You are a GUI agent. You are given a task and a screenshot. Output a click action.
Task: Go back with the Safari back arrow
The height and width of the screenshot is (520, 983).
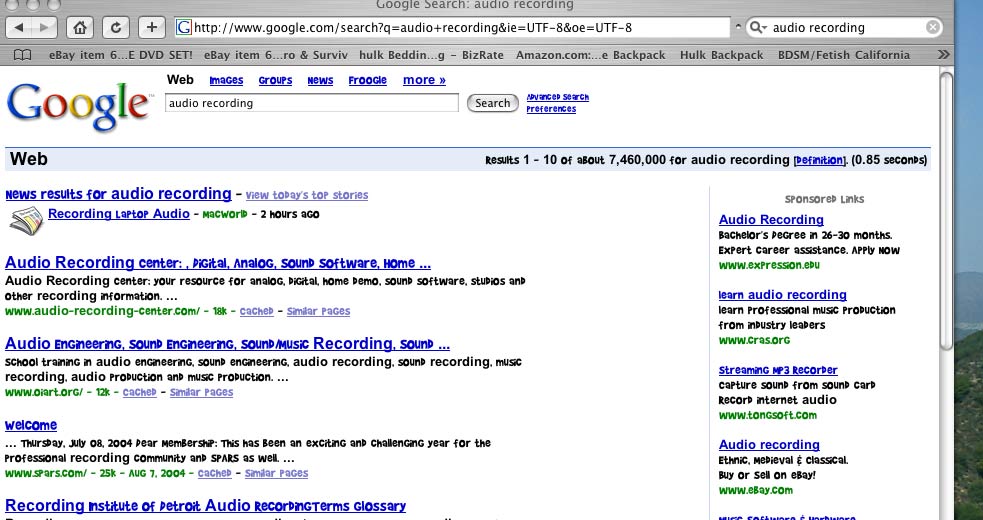tap(19, 28)
